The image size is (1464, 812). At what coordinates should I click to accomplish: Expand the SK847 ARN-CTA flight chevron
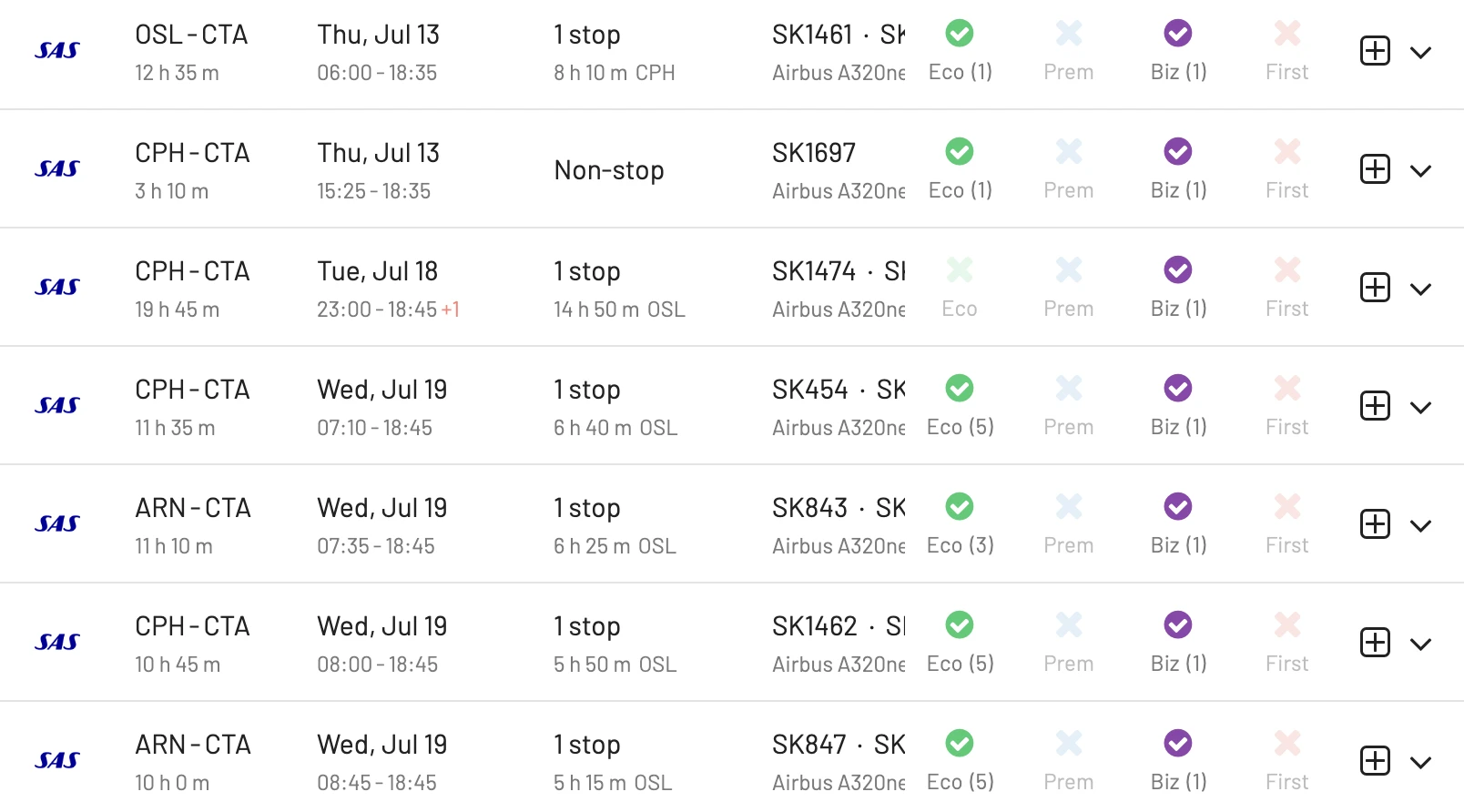pos(1420,763)
